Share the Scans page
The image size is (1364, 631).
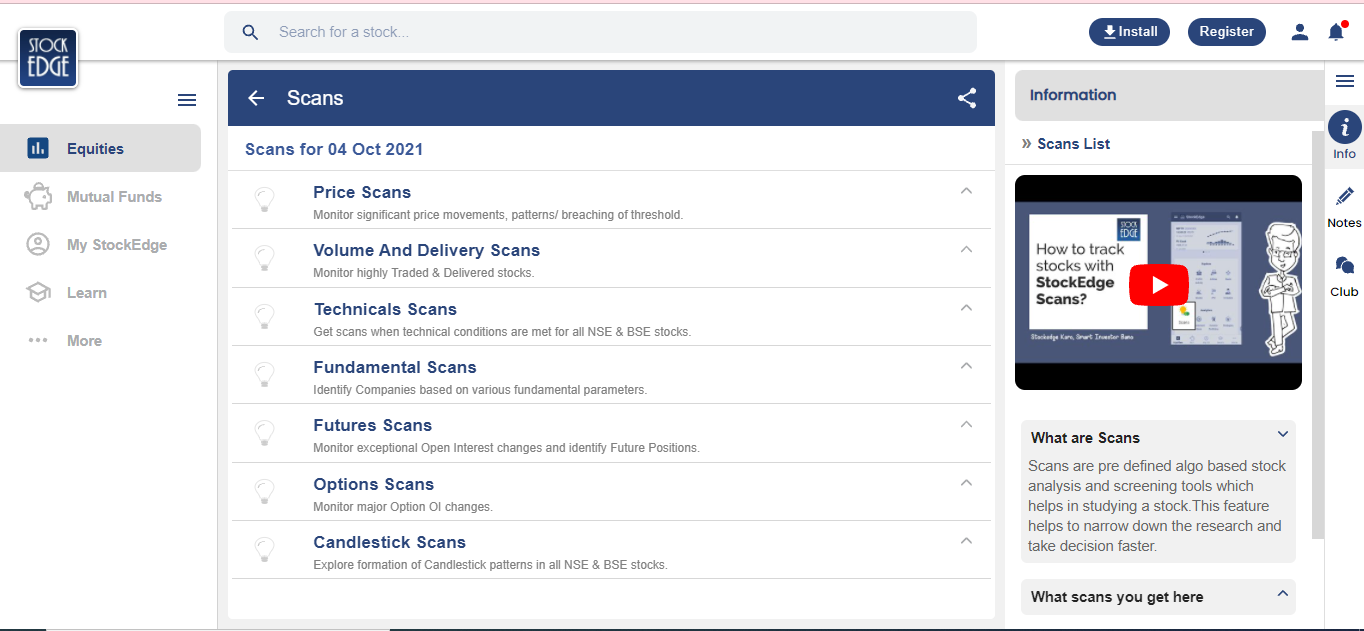coord(967,98)
